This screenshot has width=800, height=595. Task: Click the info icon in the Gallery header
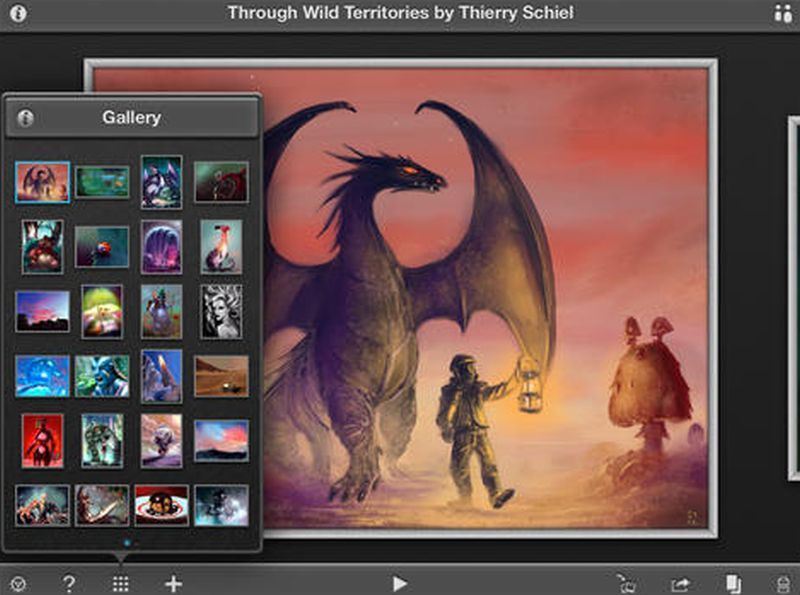[x=25, y=118]
